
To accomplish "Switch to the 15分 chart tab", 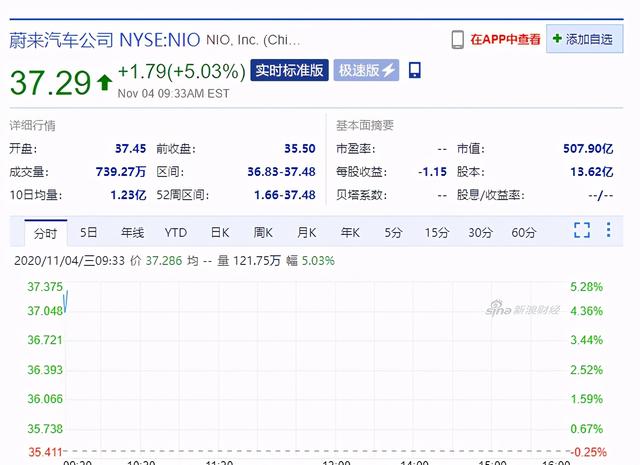I will (x=437, y=233).
